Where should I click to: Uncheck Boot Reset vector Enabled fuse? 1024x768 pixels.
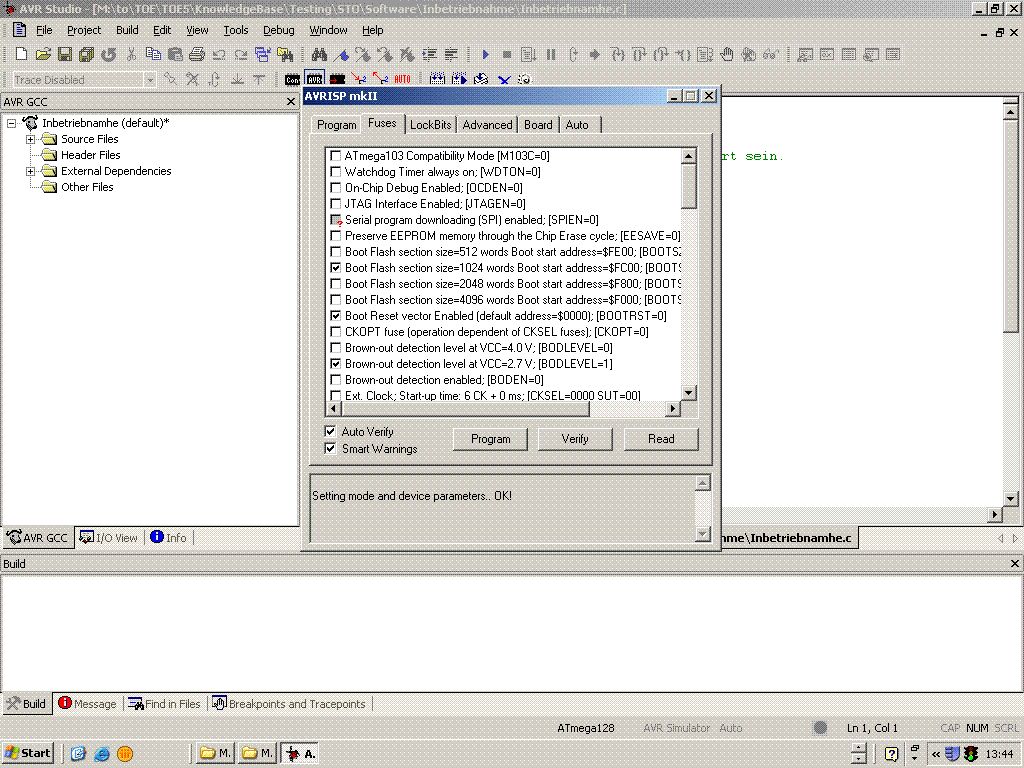click(336, 316)
